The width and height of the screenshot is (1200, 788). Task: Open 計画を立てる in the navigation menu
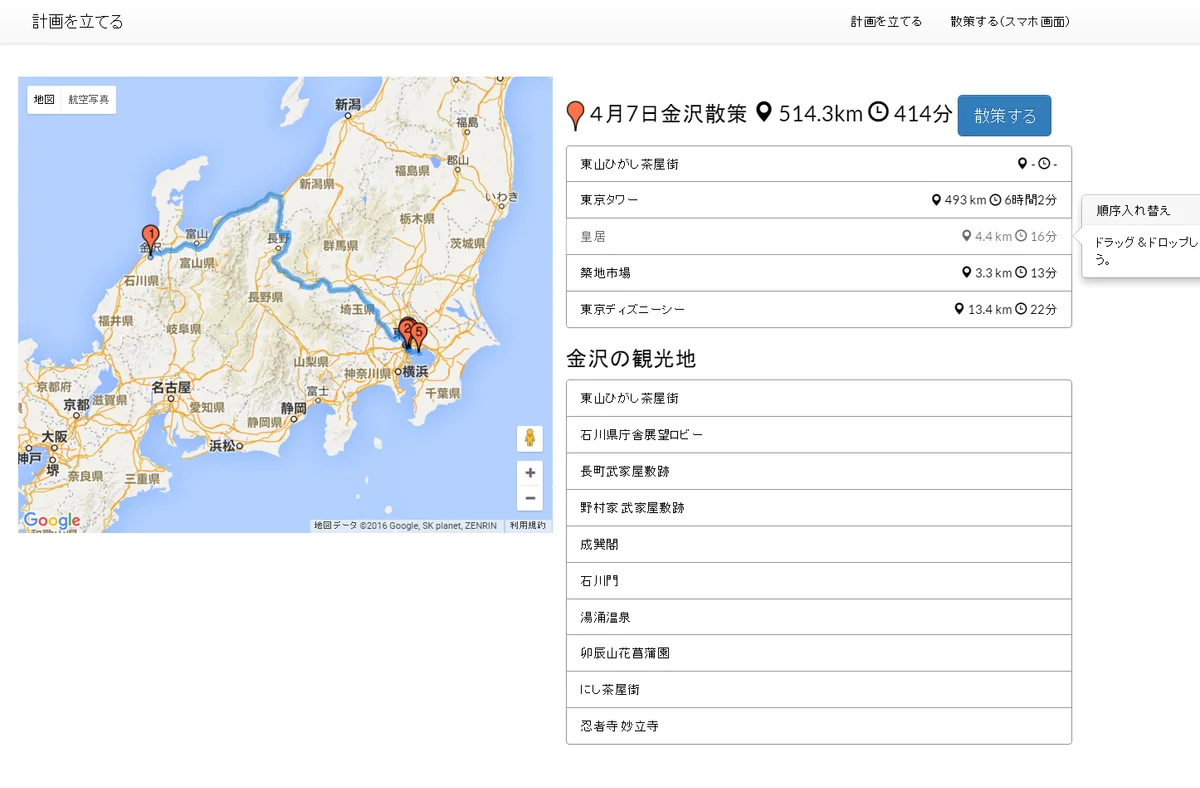point(886,21)
